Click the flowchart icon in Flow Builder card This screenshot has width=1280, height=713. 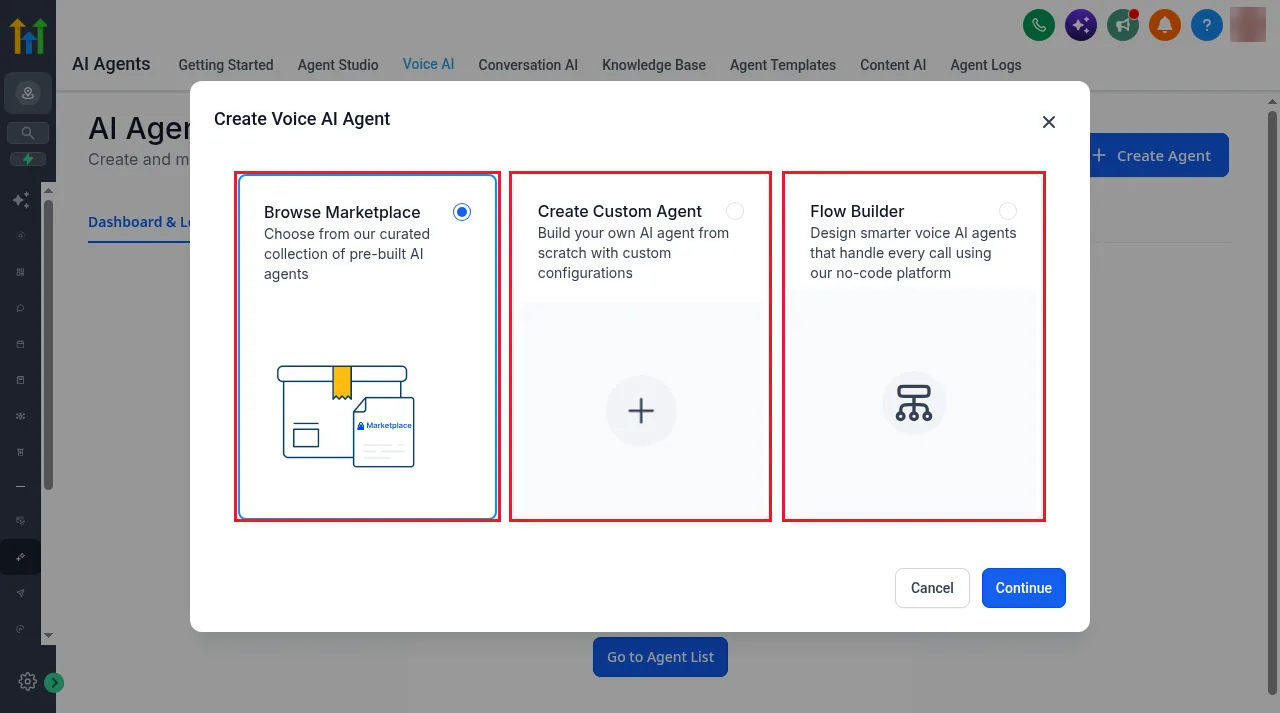coord(914,402)
